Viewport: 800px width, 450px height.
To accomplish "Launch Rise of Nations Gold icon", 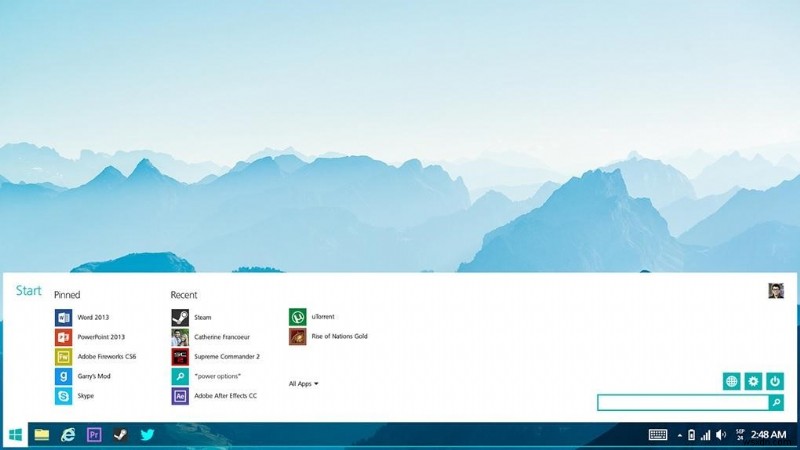I will [297, 336].
